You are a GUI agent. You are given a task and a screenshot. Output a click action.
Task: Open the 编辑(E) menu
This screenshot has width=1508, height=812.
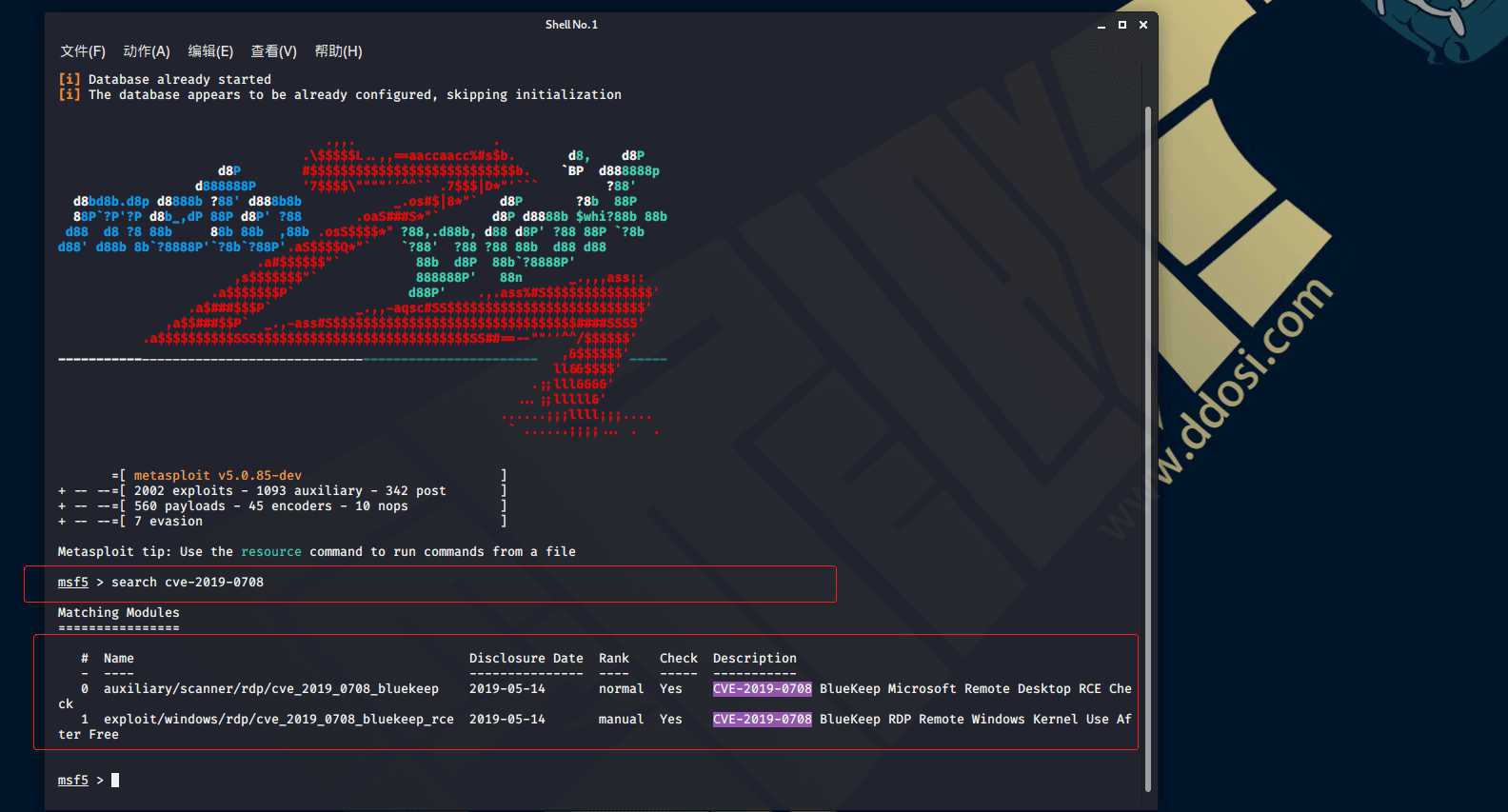point(210,51)
